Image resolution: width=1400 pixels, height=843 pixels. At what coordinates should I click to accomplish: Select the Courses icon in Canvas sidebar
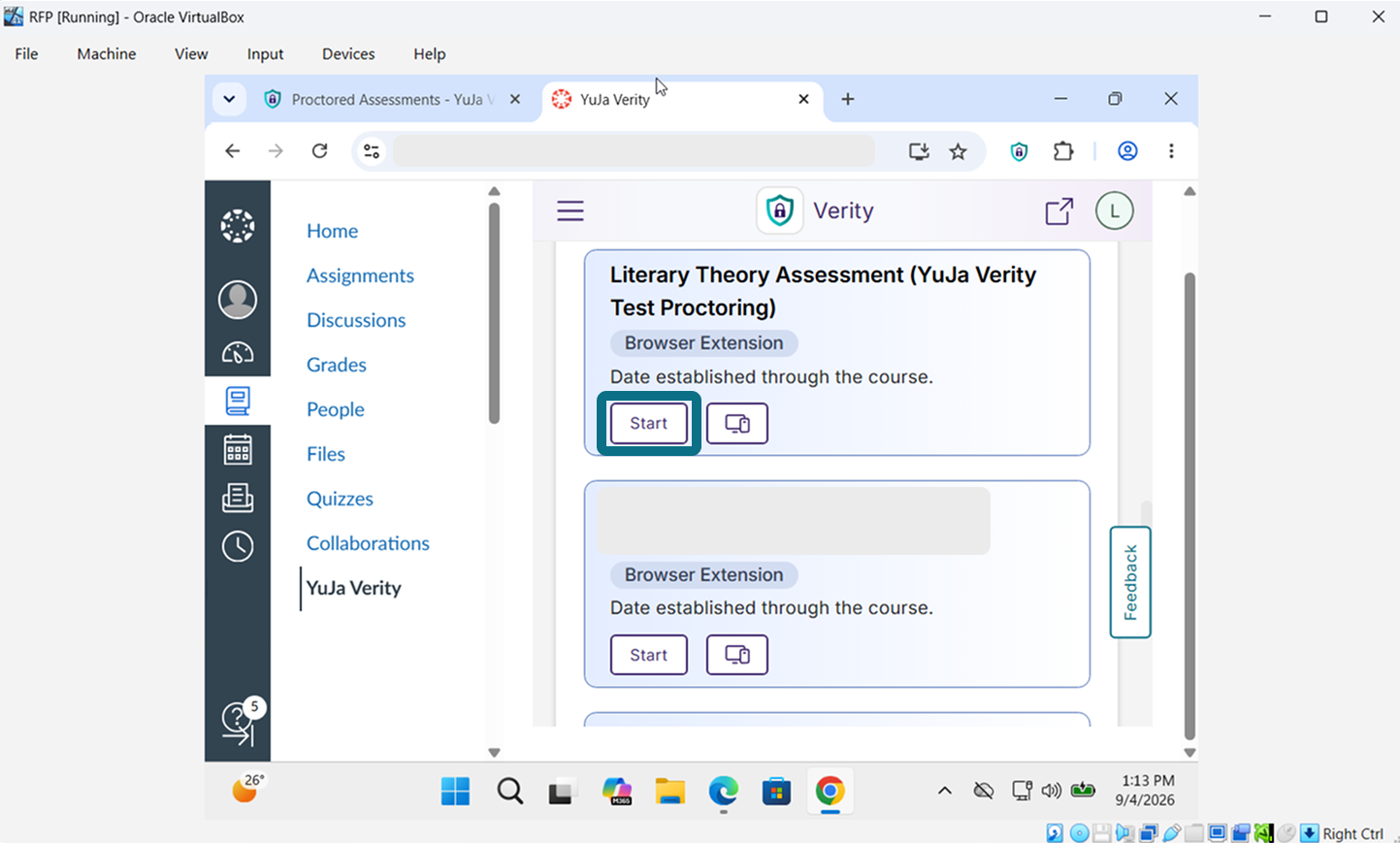238,401
